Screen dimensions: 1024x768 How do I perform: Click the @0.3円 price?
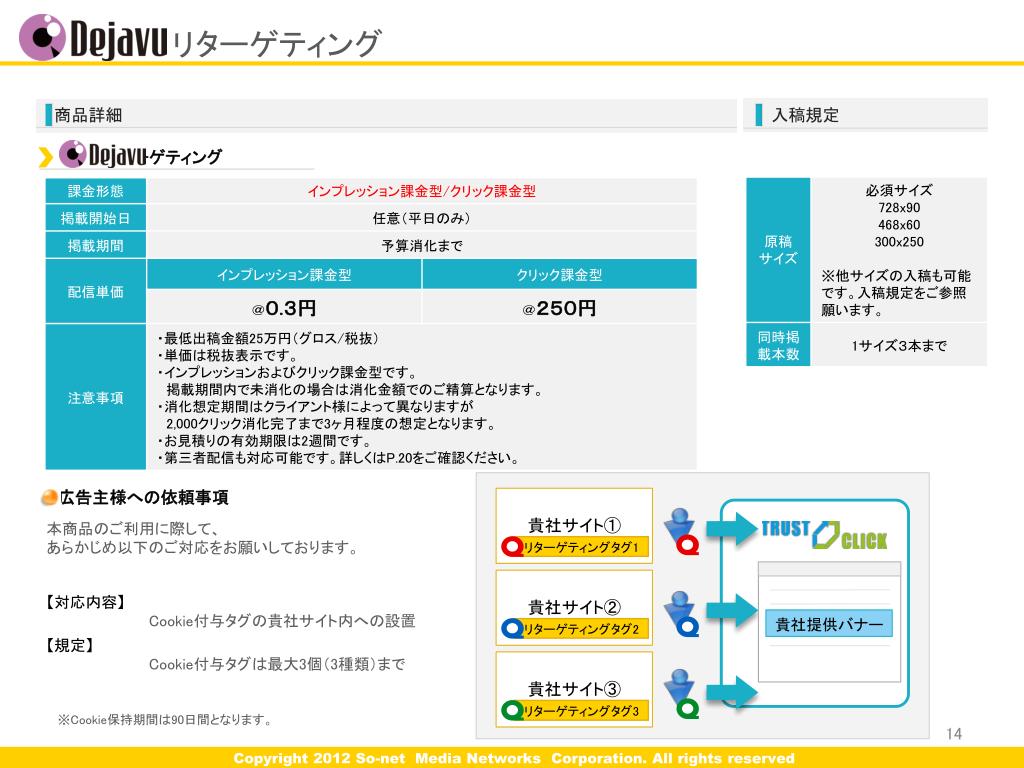[x=284, y=308]
